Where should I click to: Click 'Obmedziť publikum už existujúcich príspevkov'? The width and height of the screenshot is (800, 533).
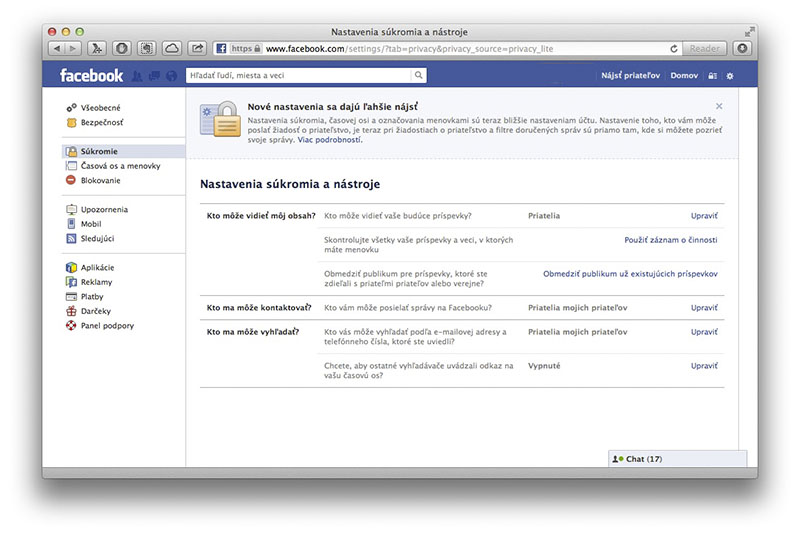pyautogui.click(x=630, y=274)
